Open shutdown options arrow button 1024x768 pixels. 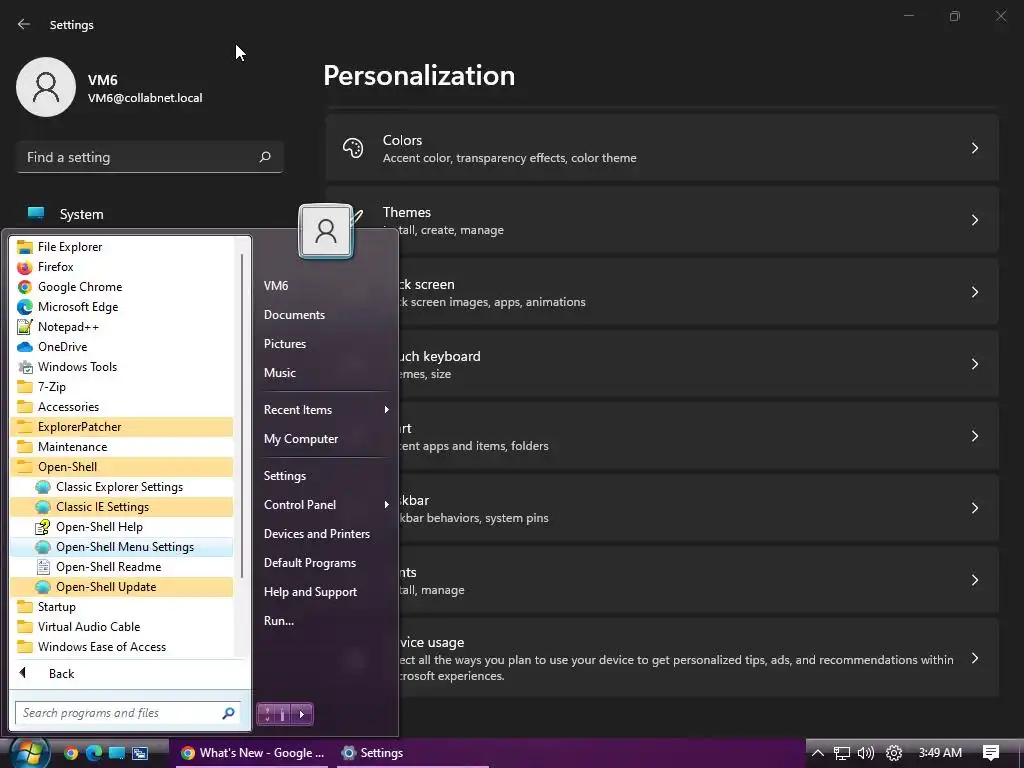tap(302, 714)
